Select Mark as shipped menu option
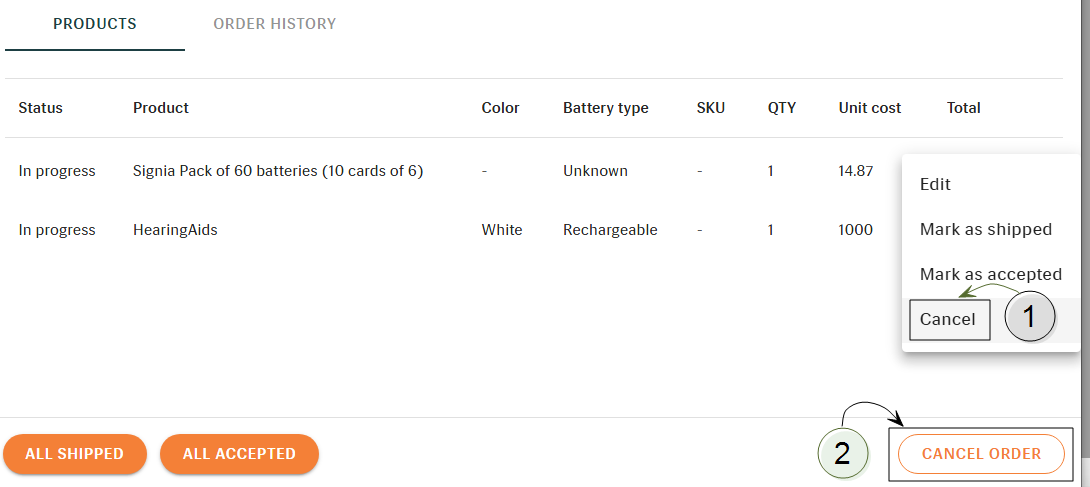This screenshot has width=1090, height=487. coord(986,229)
